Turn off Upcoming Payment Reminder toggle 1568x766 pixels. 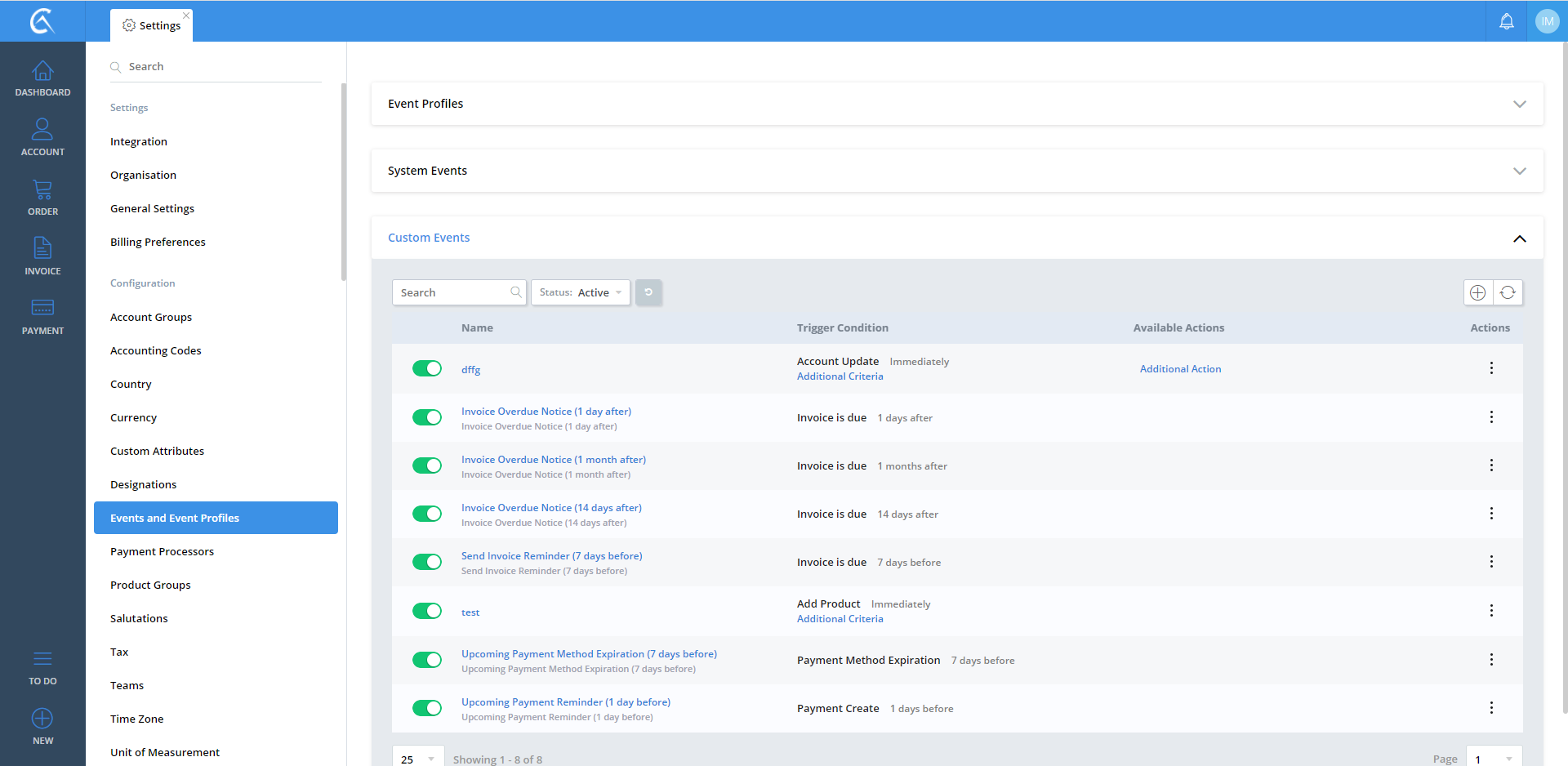(426, 708)
